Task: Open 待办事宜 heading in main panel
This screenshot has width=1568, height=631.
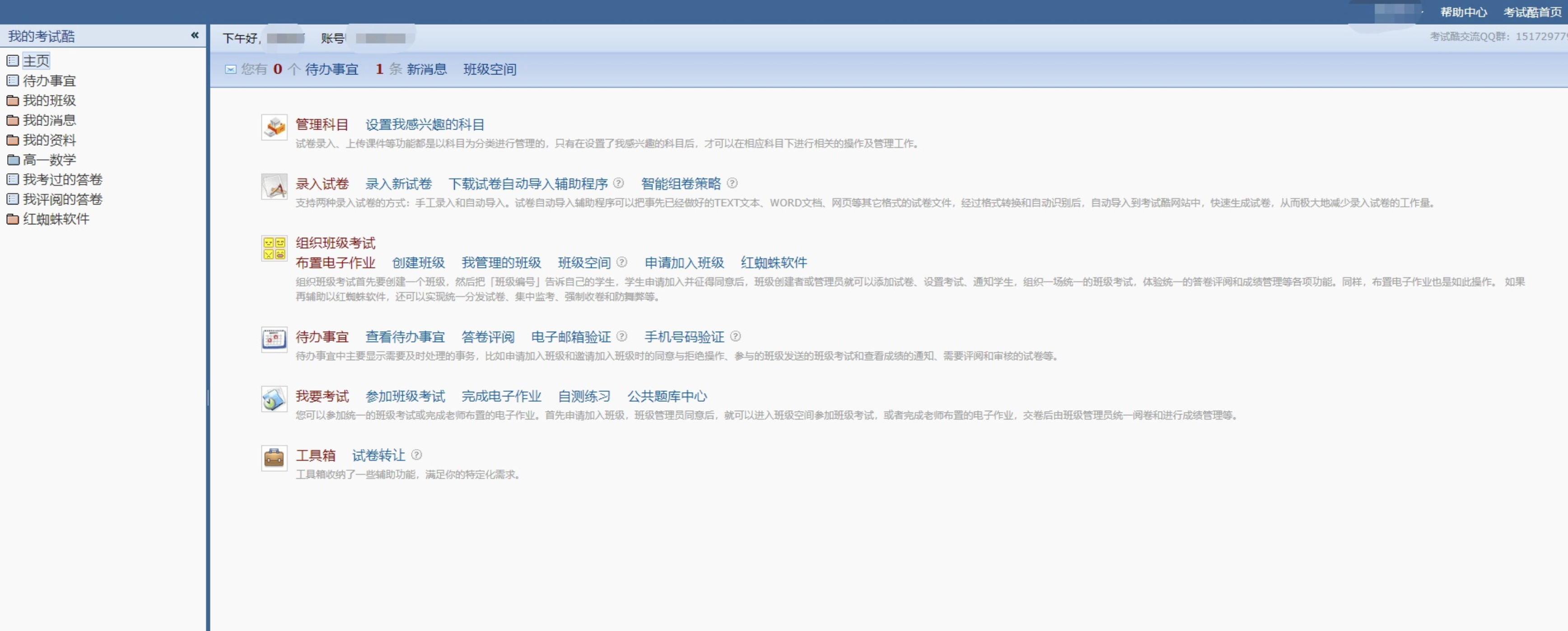Action: [322, 337]
